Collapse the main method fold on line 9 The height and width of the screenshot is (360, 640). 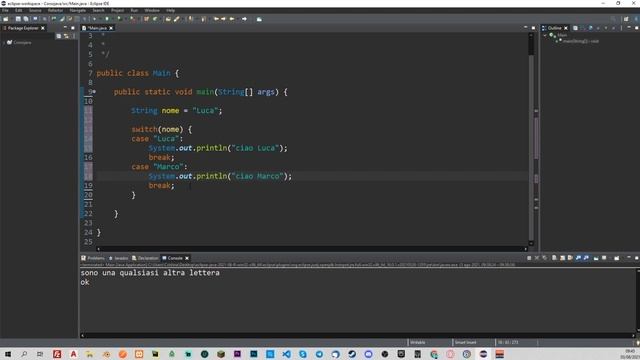(94, 92)
